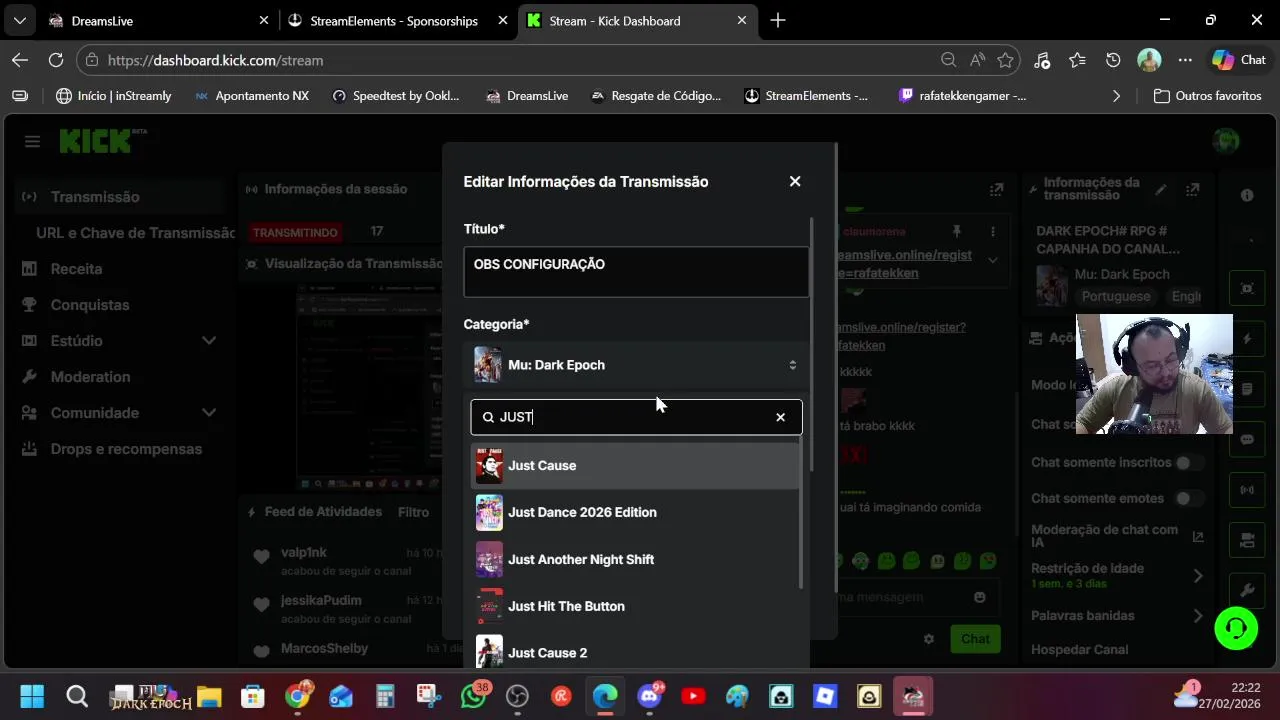Open AI chat moderation external link icon
The width and height of the screenshot is (1280, 720).
coord(1198,536)
